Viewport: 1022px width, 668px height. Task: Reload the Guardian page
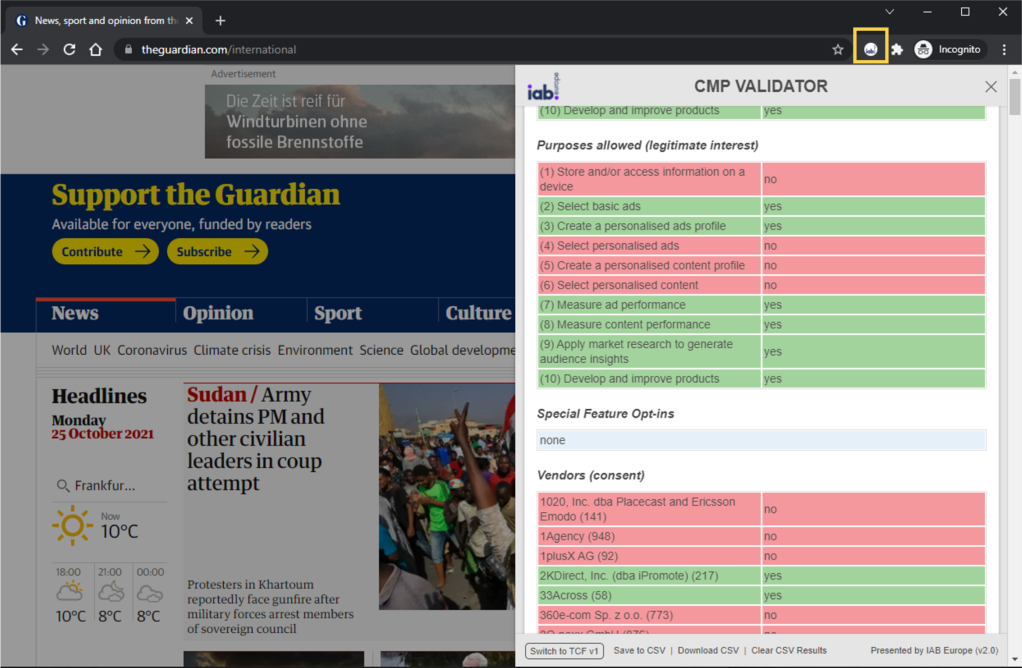pos(69,50)
